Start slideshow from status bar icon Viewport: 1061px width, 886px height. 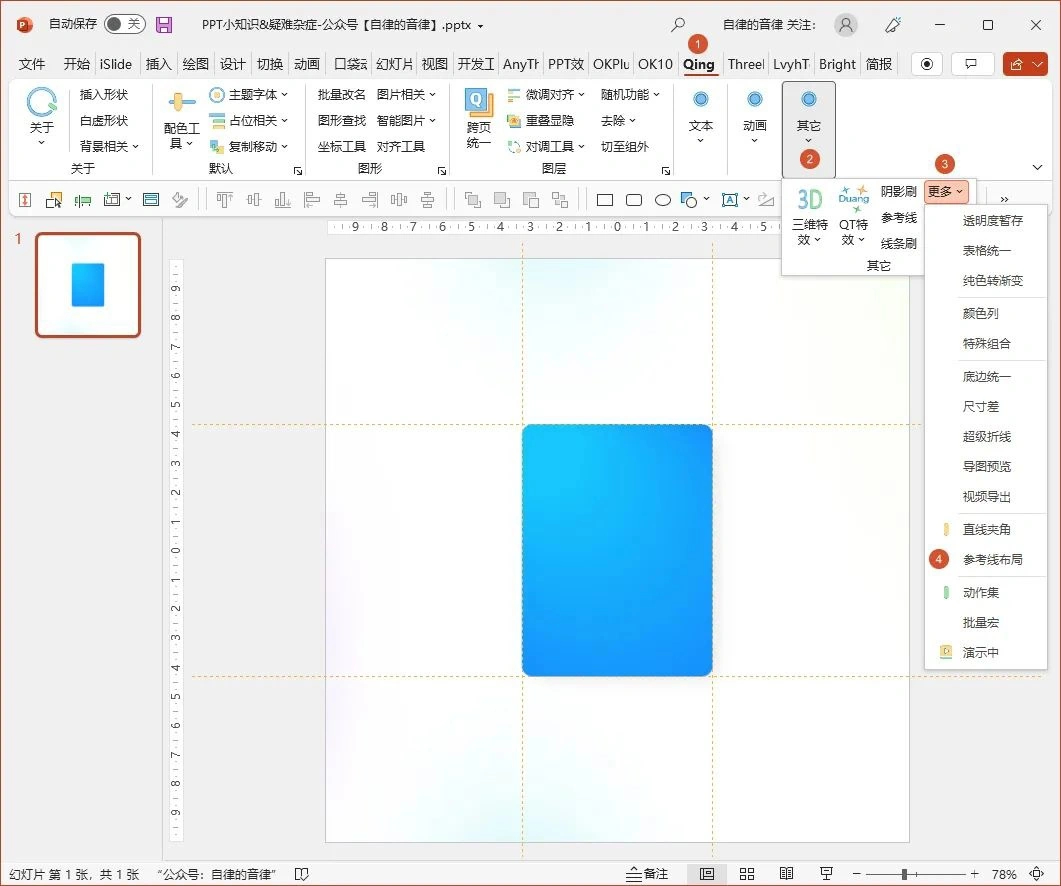826,874
